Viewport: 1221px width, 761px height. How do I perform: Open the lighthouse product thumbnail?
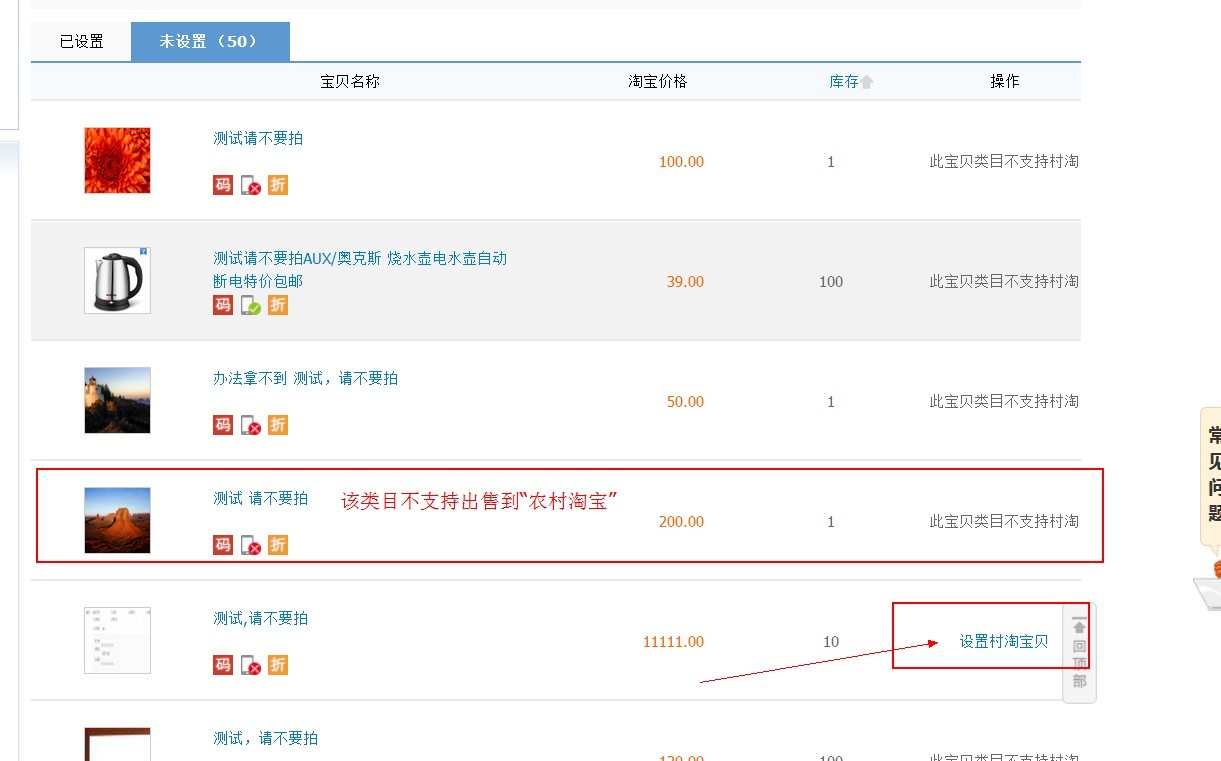117,401
